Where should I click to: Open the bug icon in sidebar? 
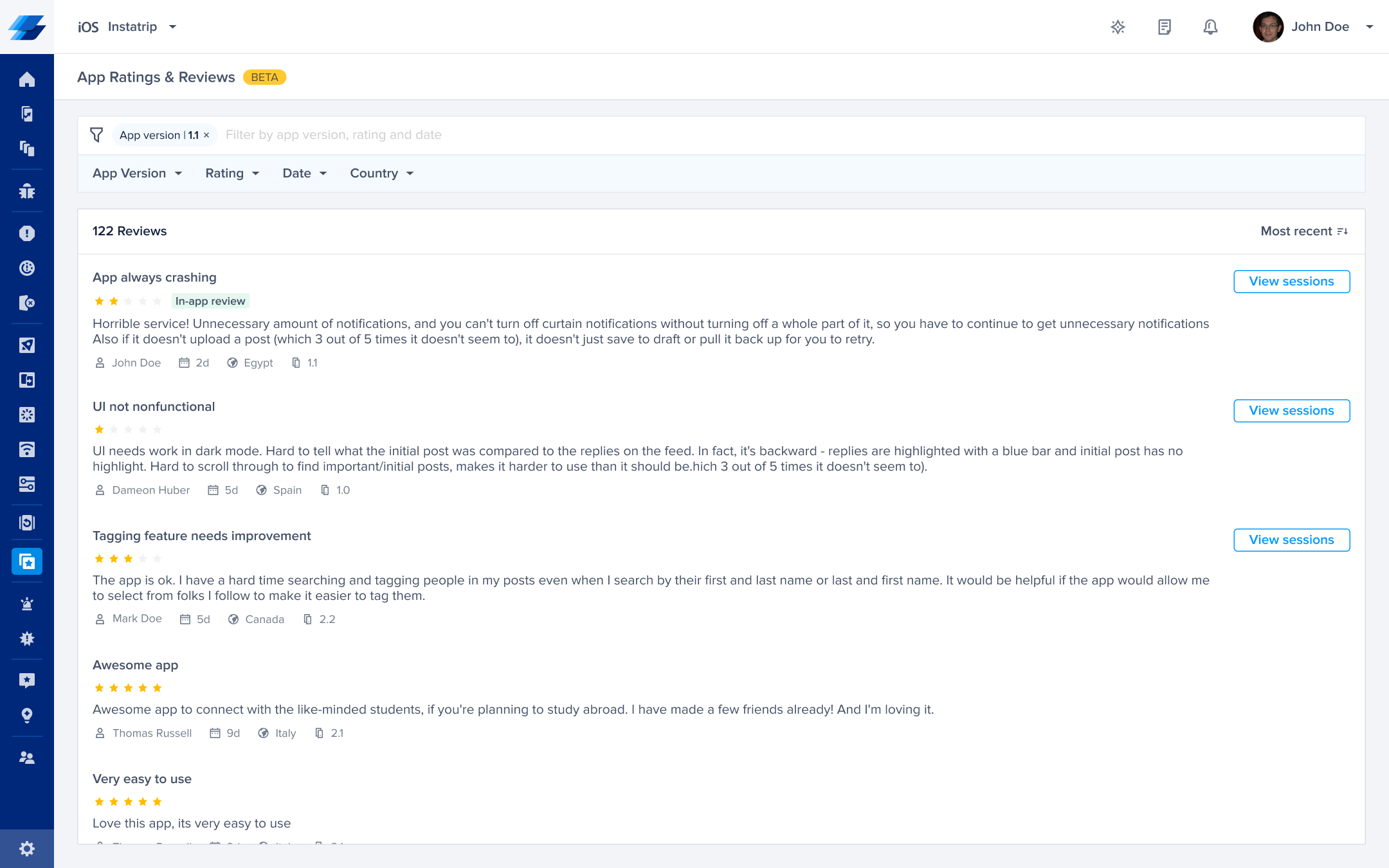pyautogui.click(x=27, y=191)
